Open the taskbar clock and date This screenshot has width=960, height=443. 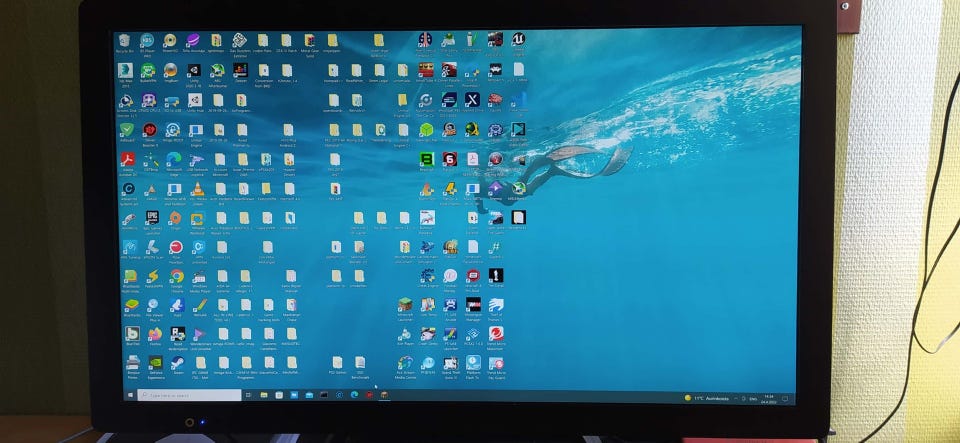[x=768, y=398]
